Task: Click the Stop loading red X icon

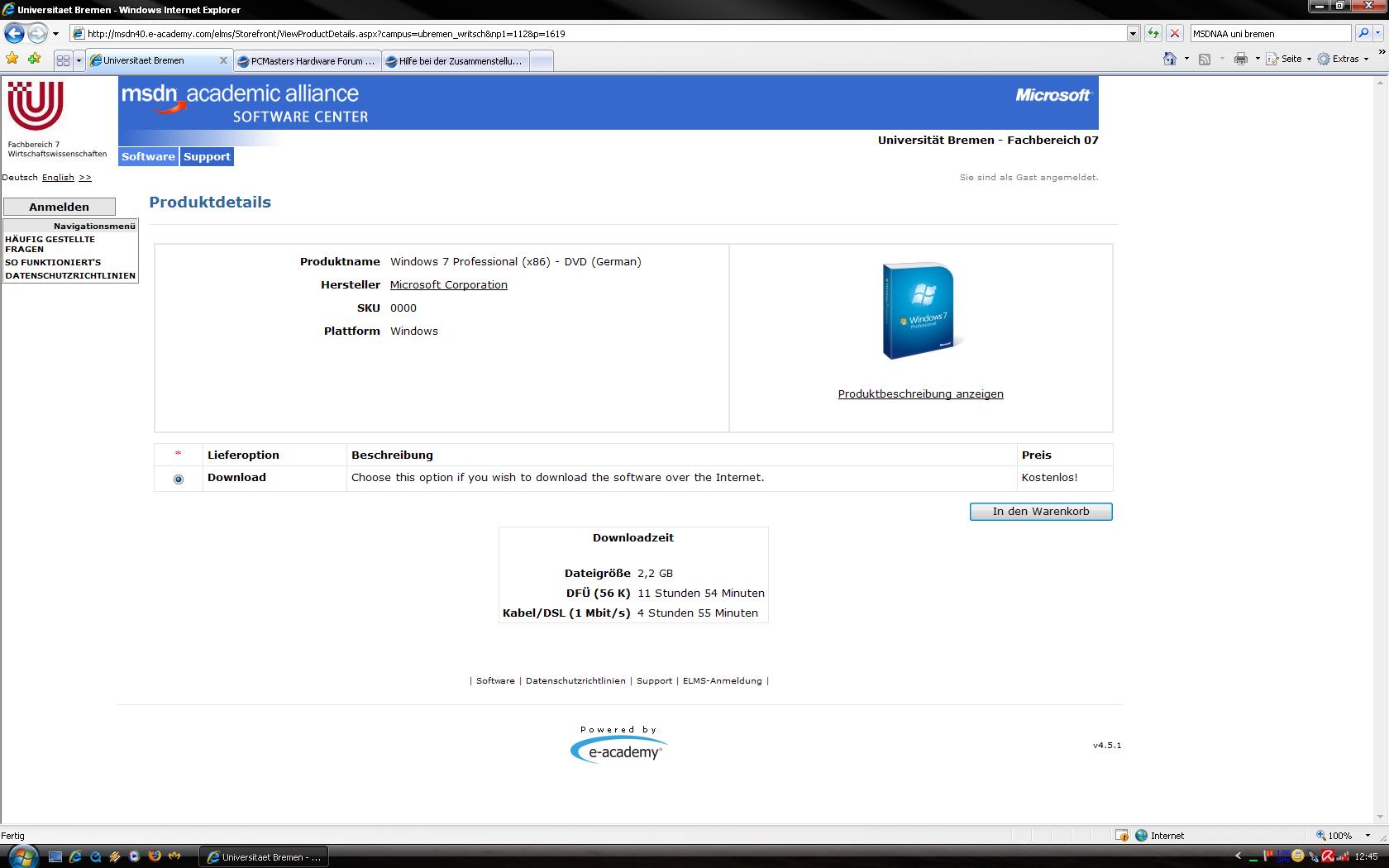Action: click(1174, 34)
